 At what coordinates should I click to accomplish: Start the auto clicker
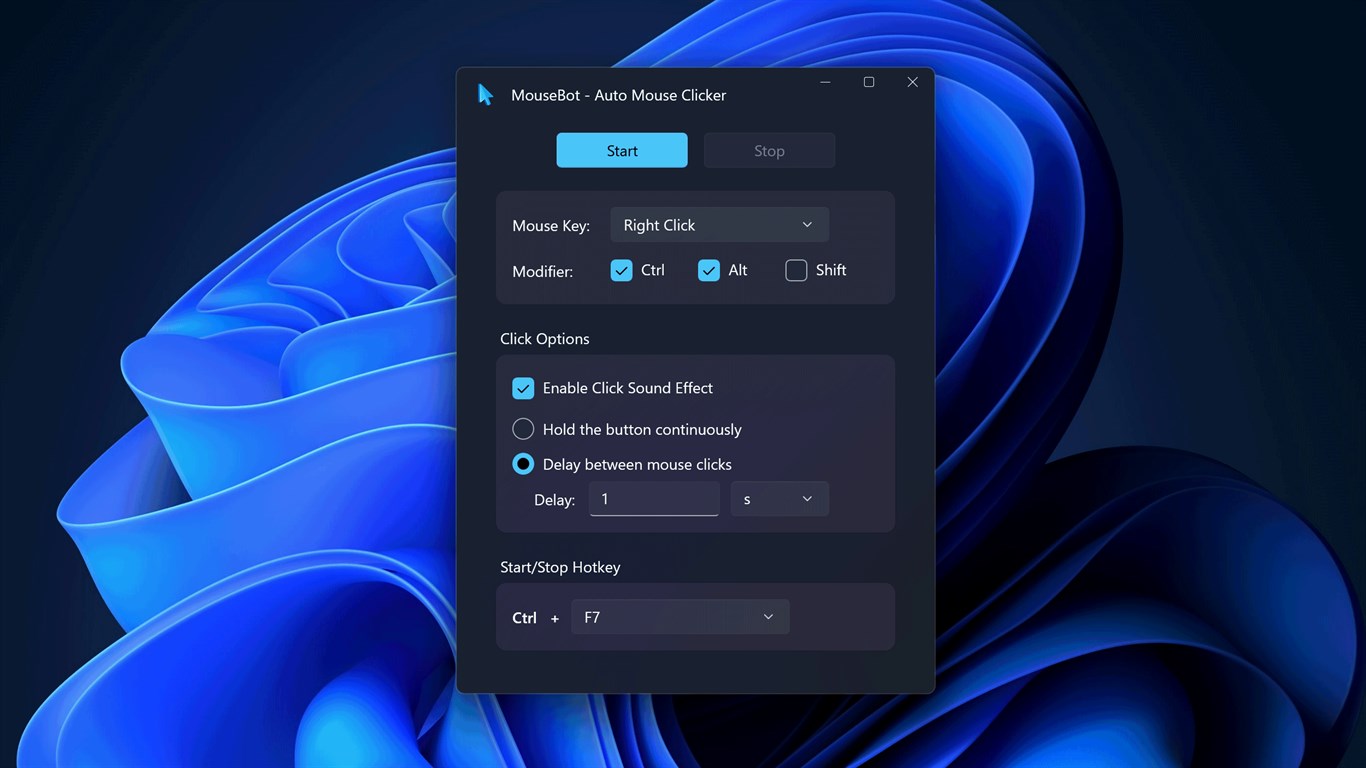(x=622, y=150)
